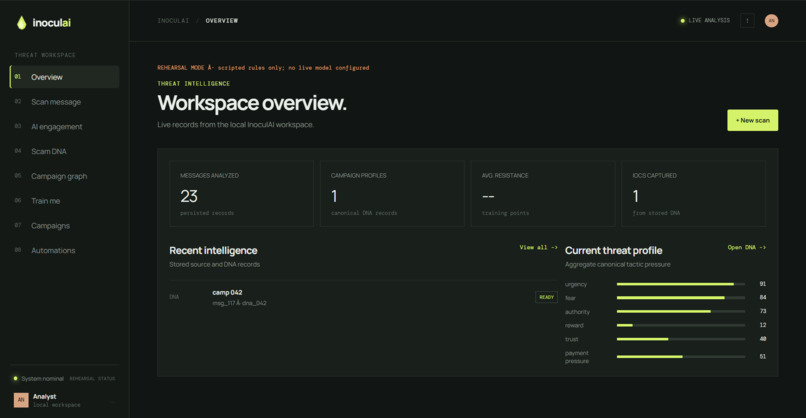Click the reward pressure bar
806x418 pixels.
click(x=681, y=325)
